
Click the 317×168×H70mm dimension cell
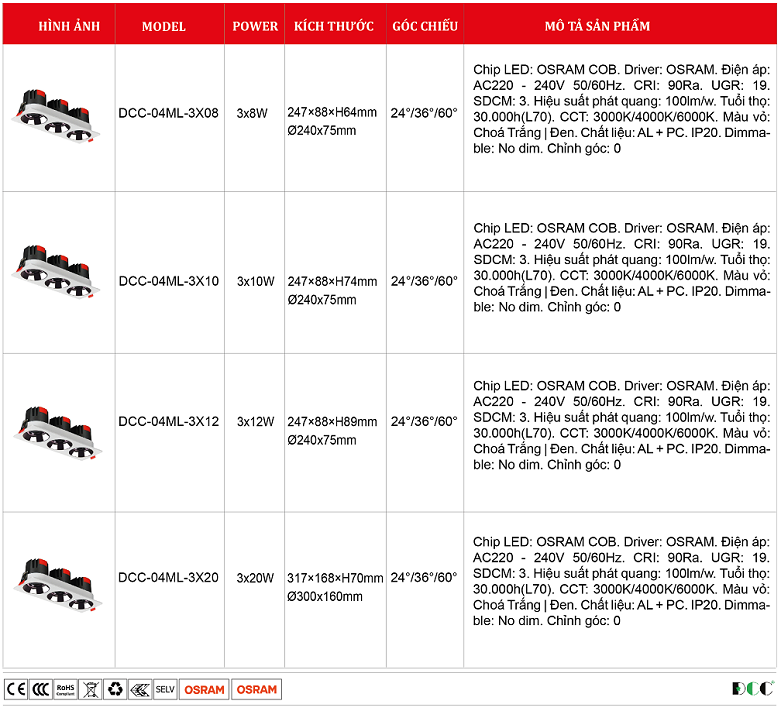334,578
